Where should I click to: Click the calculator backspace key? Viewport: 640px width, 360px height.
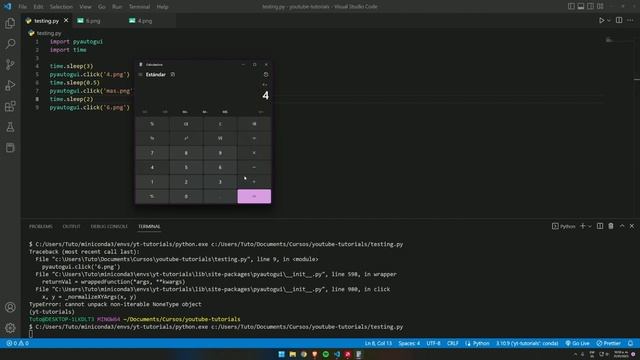click(254, 124)
